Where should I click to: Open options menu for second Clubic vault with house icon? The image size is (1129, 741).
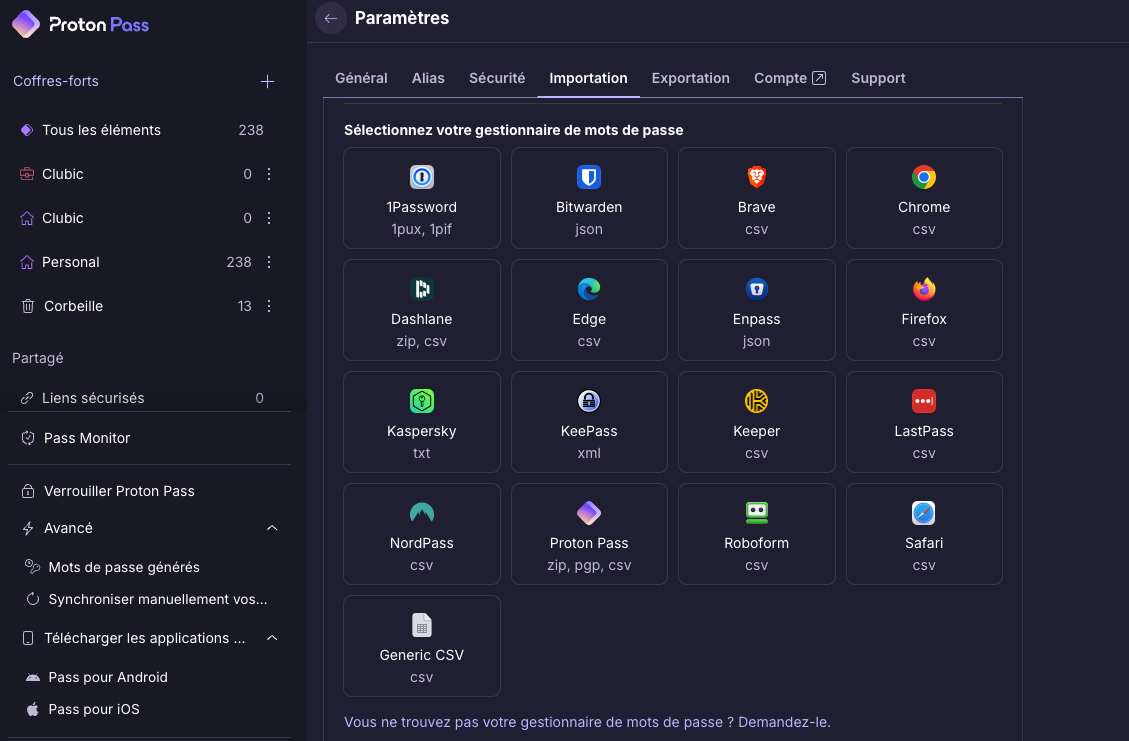tap(269, 218)
